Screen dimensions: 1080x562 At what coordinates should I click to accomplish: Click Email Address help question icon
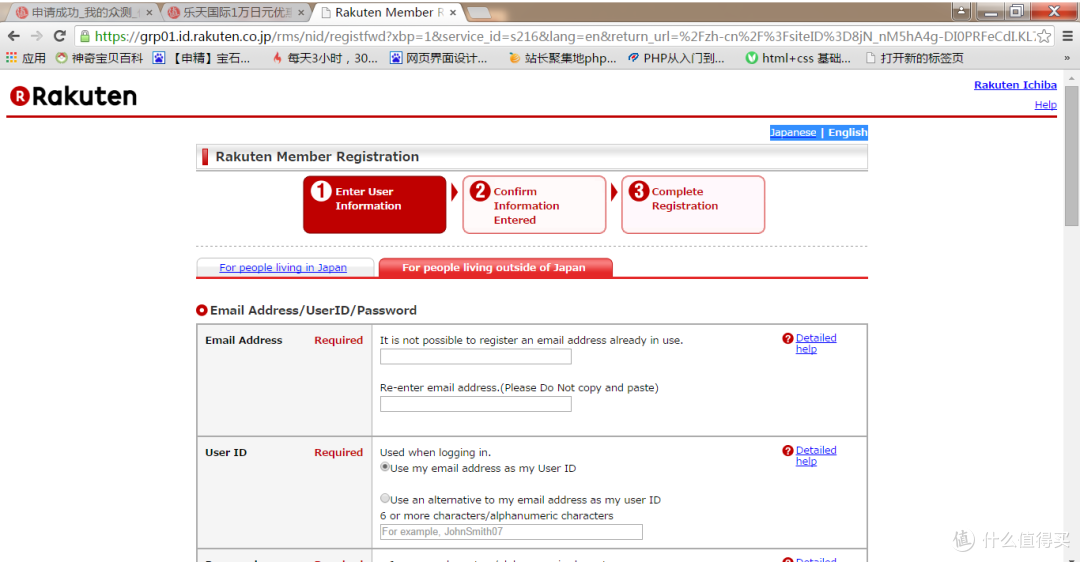tap(787, 338)
